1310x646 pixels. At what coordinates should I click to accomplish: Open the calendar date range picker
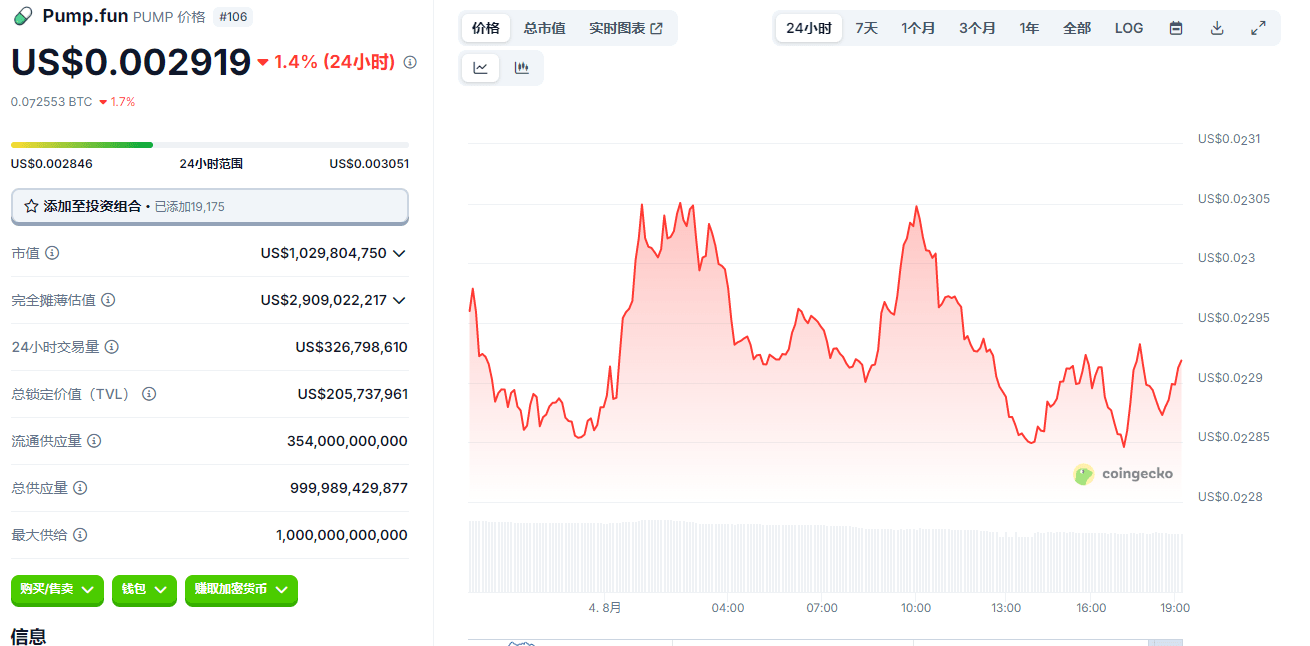click(1176, 28)
